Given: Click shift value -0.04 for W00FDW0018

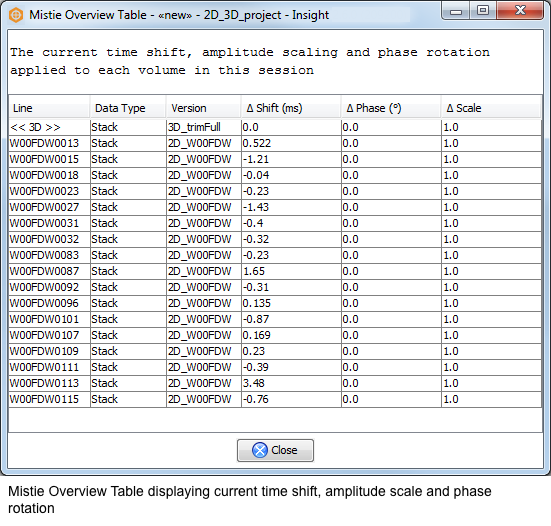Looking at the screenshot, I should pyautogui.click(x=291, y=175).
